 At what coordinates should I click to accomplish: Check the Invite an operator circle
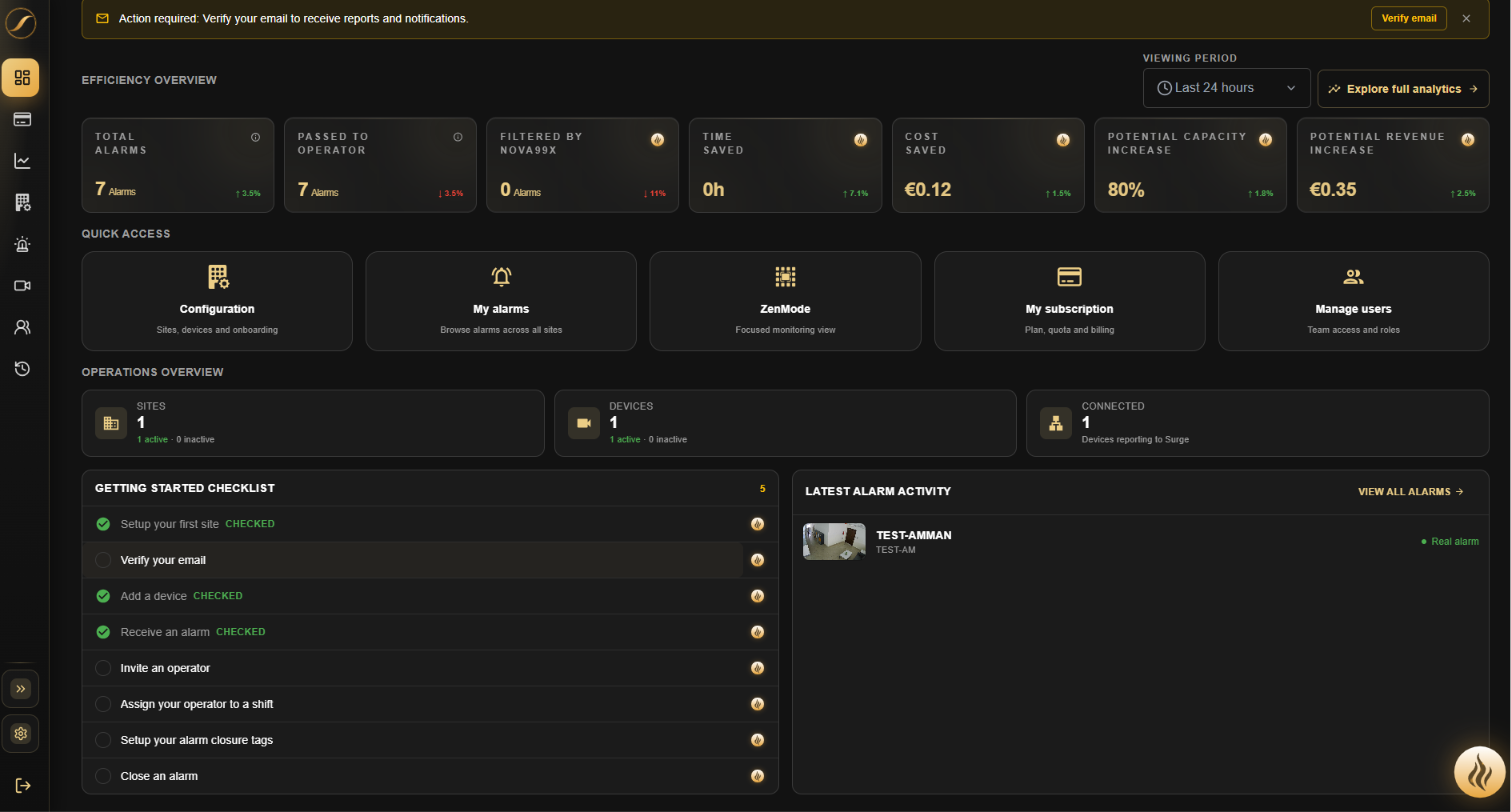click(103, 668)
